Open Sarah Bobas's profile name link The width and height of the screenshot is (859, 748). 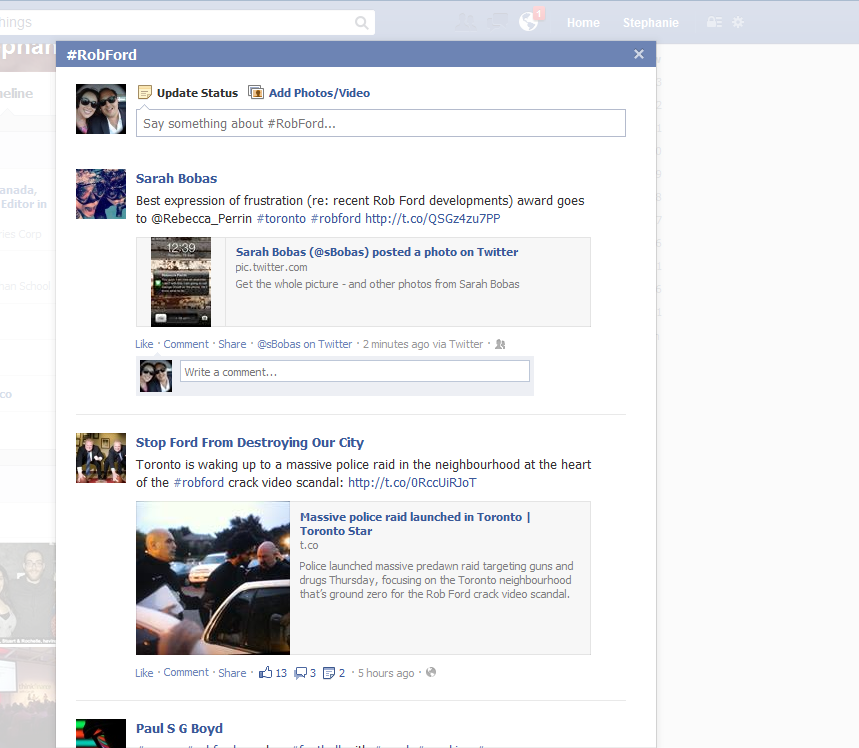point(176,179)
